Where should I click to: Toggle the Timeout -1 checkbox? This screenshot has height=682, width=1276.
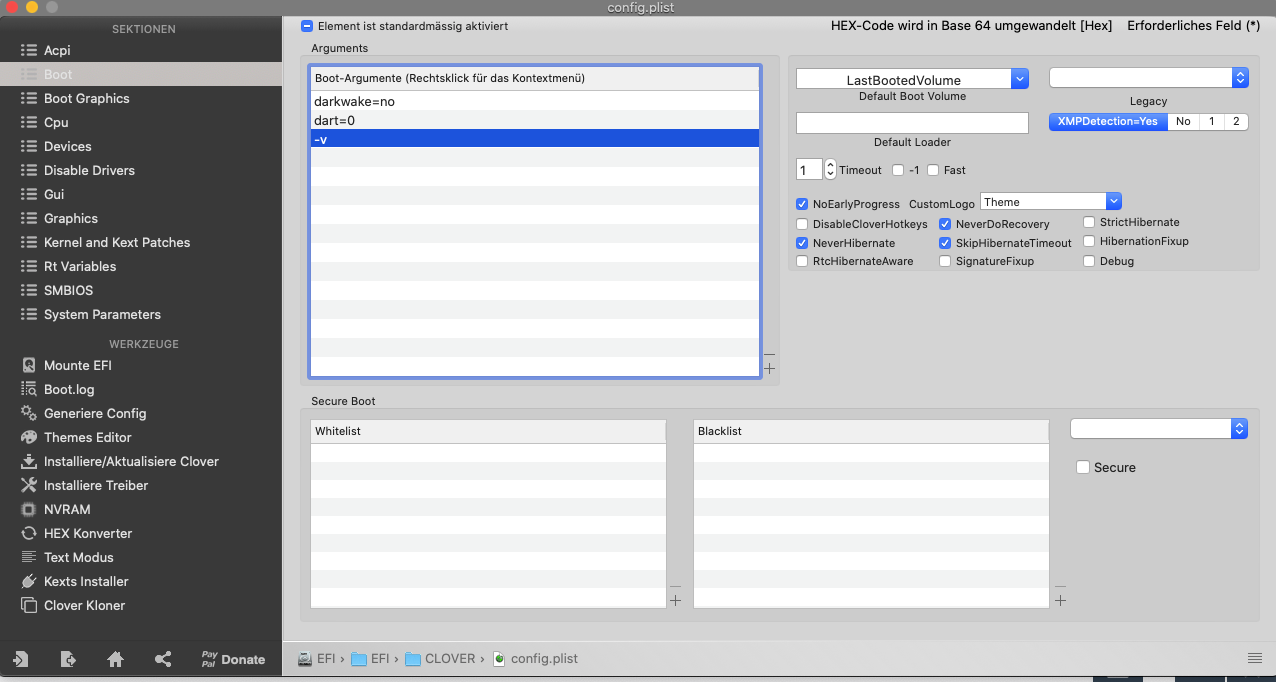[x=898, y=170]
